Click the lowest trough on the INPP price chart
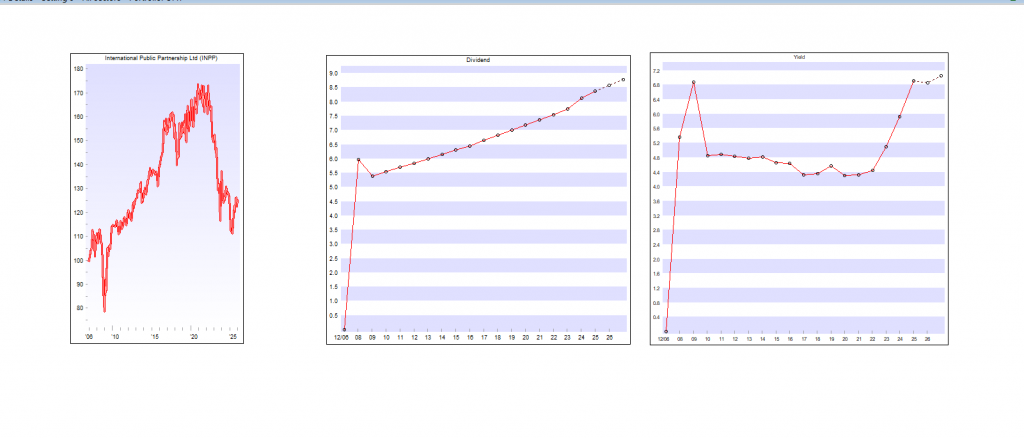Screen dimensions: 1024x438 coord(104,311)
